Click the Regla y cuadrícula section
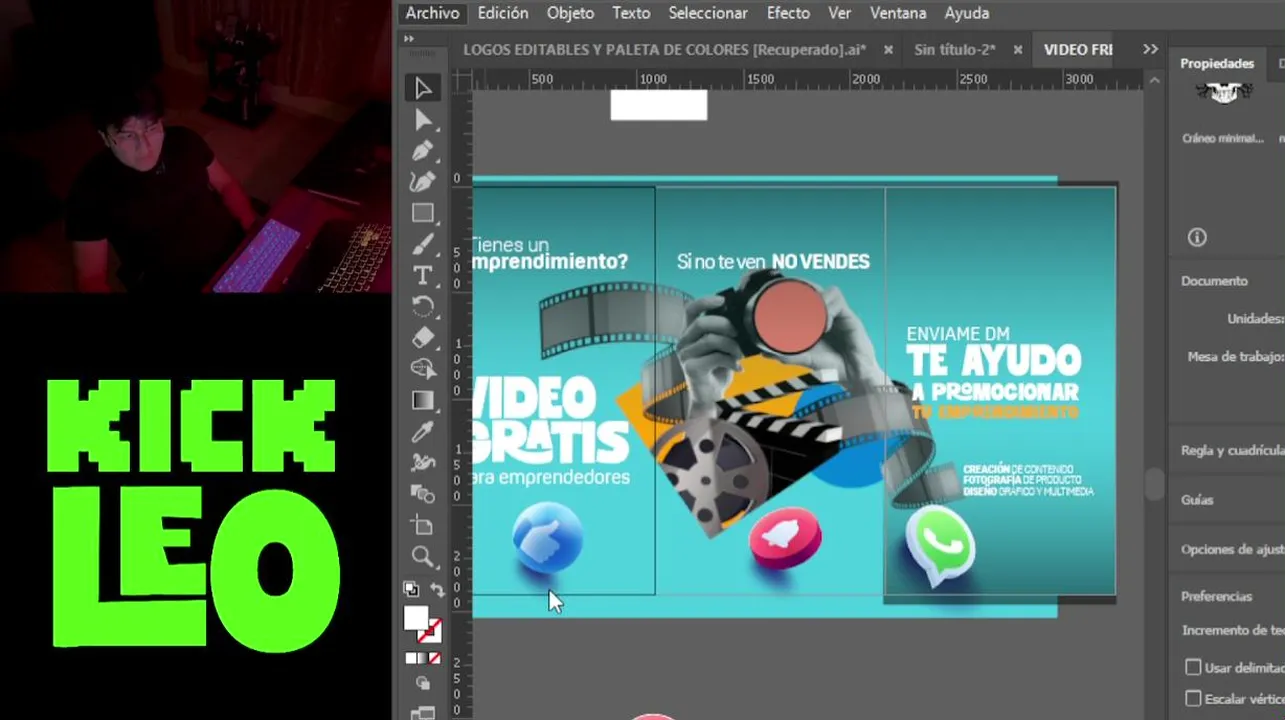The width and height of the screenshot is (1285, 720). 1232,450
